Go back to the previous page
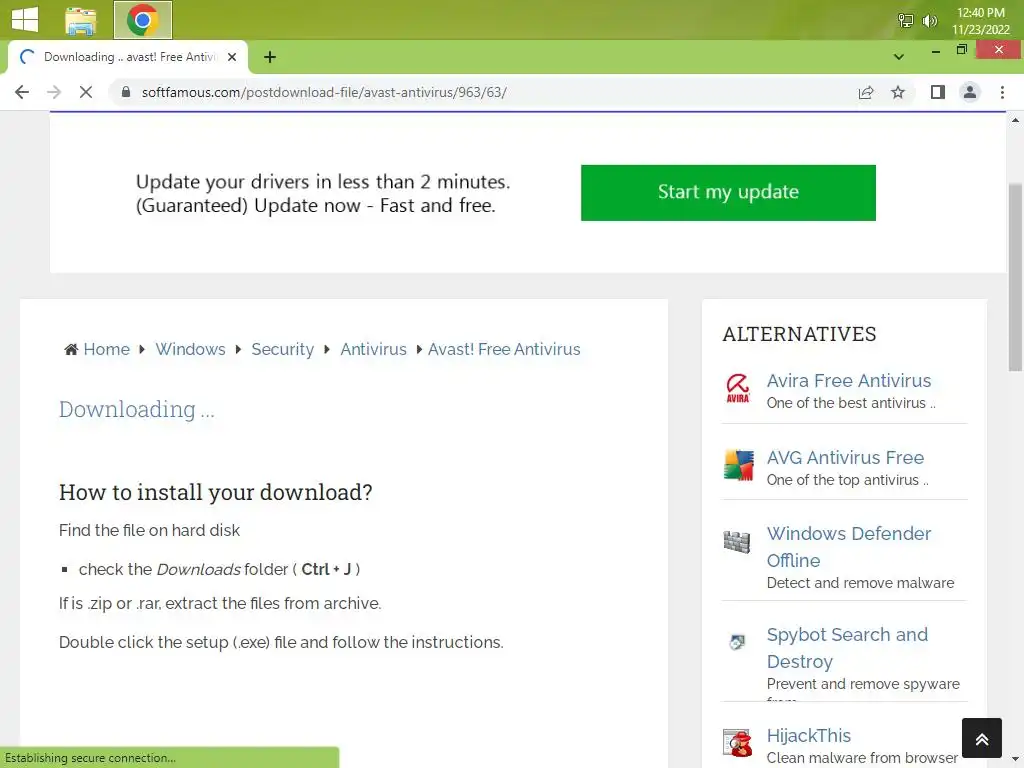Image resolution: width=1024 pixels, height=768 pixels. point(22,92)
